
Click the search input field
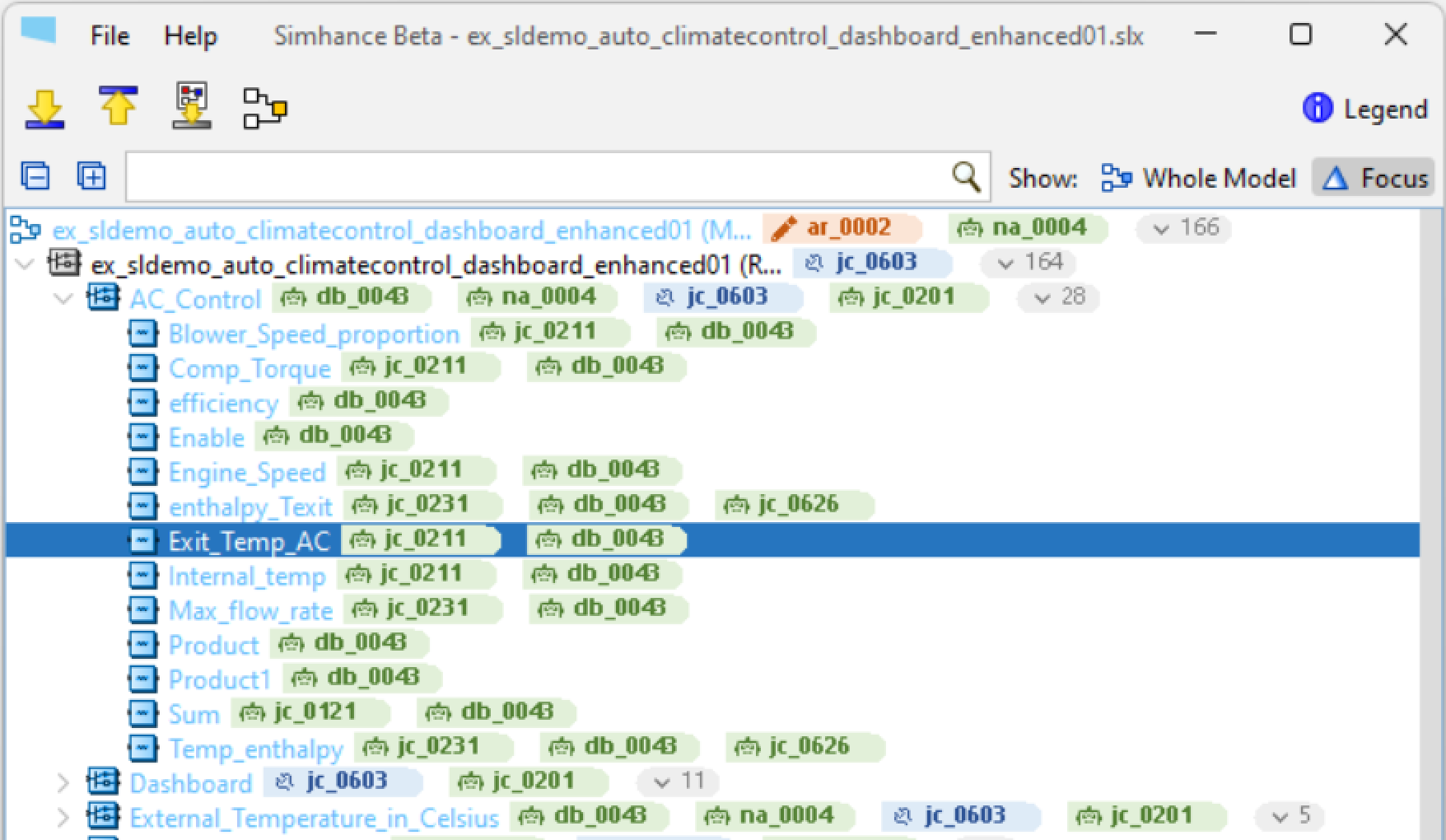tap(557, 176)
